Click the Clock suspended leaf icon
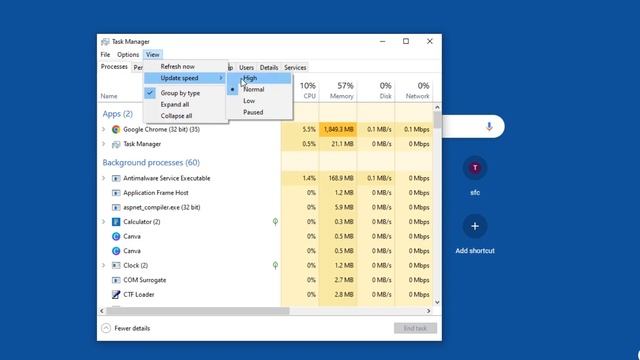The image size is (640, 360). [x=275, y=265]
